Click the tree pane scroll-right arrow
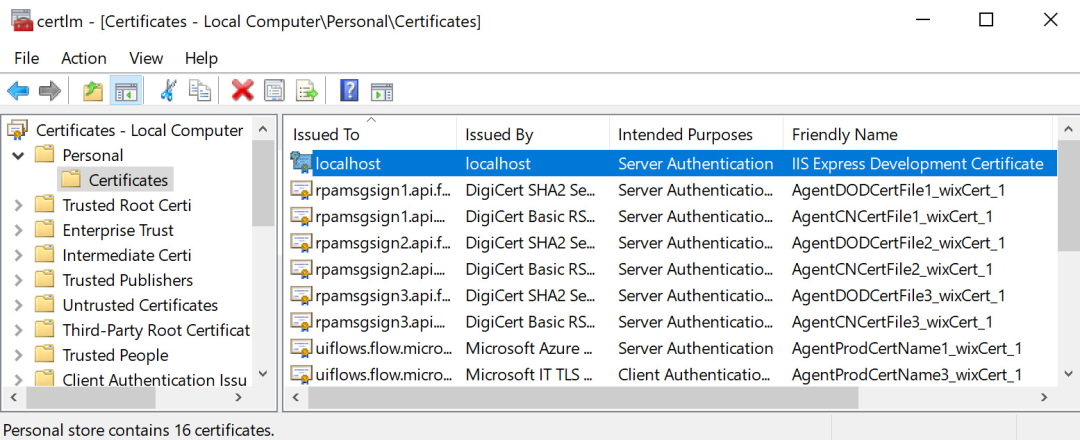The width and height of the screenshot is (1080, 440). 238,397
